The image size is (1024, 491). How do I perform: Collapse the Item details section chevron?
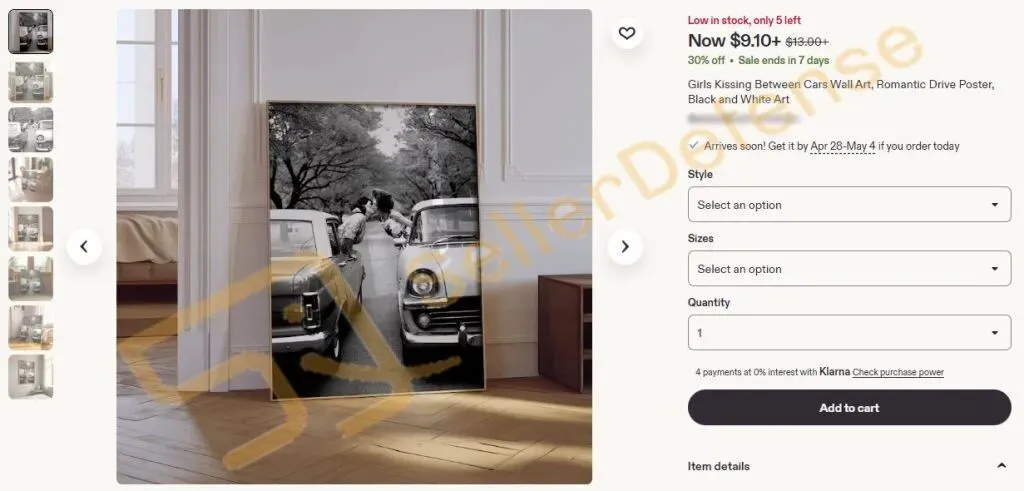[x=1001, y=466]
